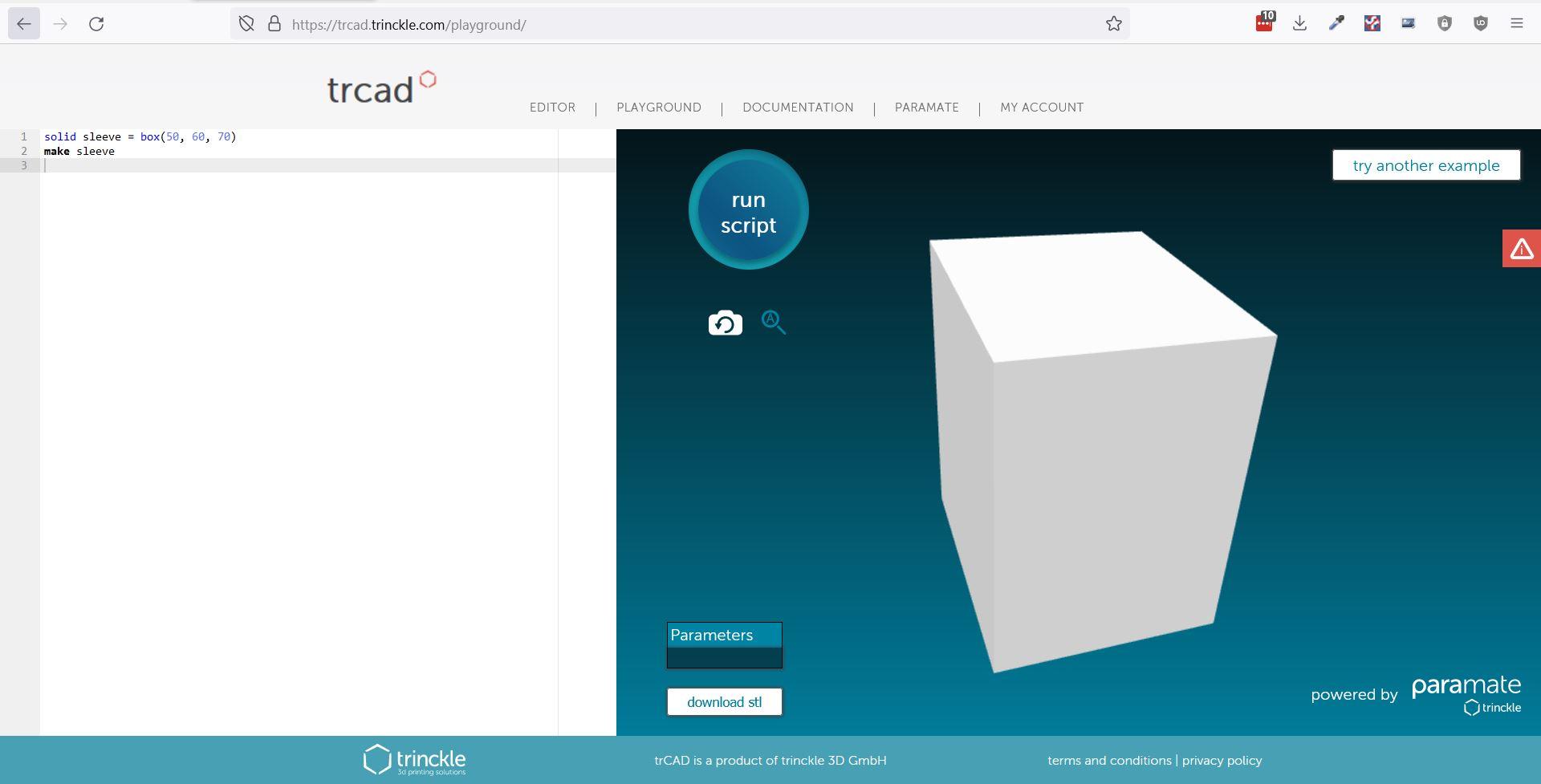Open the browser hamburger menu
The height and width of the screenshot is (784, 1541).
[1517, 22]
